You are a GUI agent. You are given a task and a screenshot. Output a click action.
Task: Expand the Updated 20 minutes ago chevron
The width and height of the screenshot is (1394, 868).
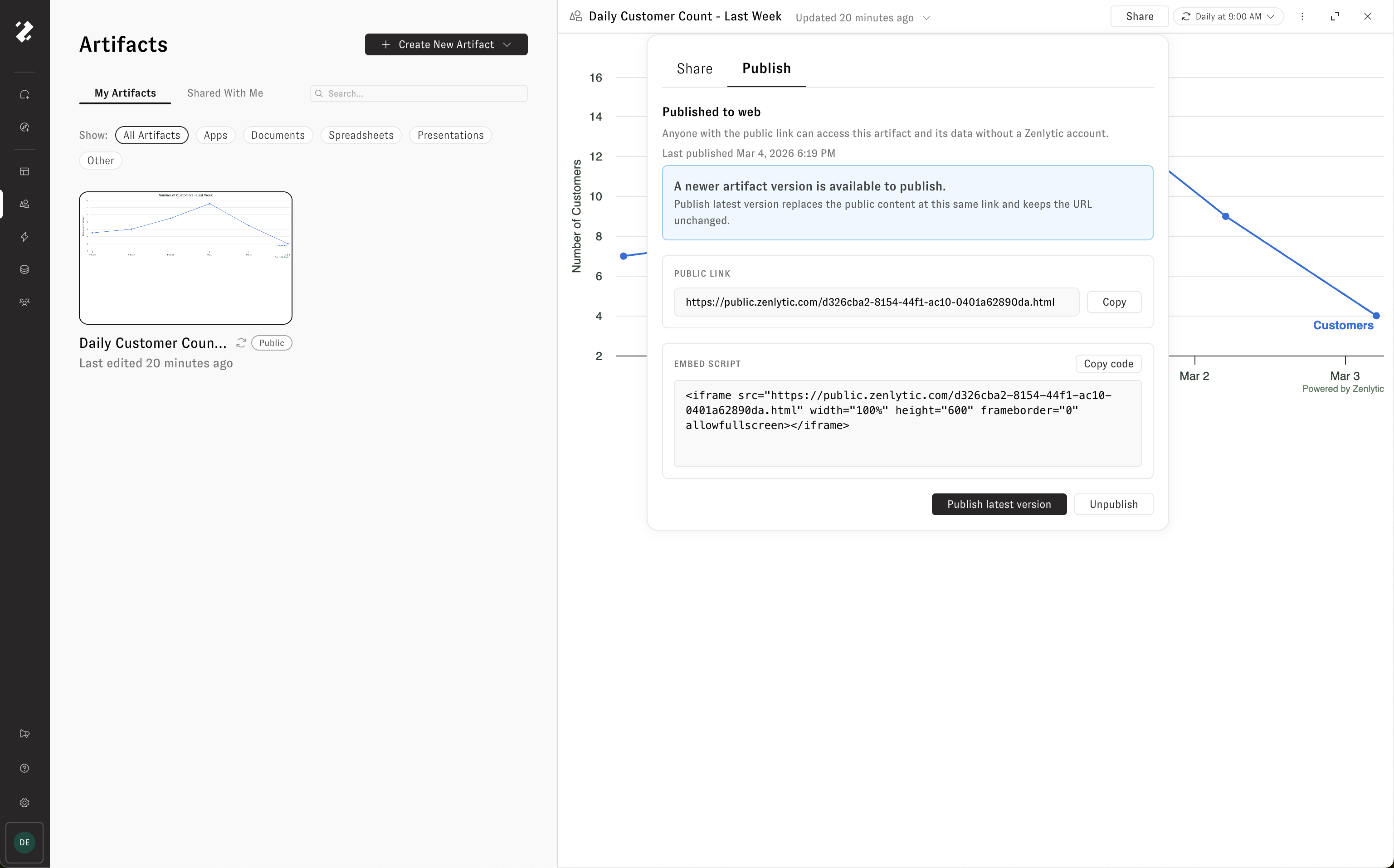click(x=926, y=18)
